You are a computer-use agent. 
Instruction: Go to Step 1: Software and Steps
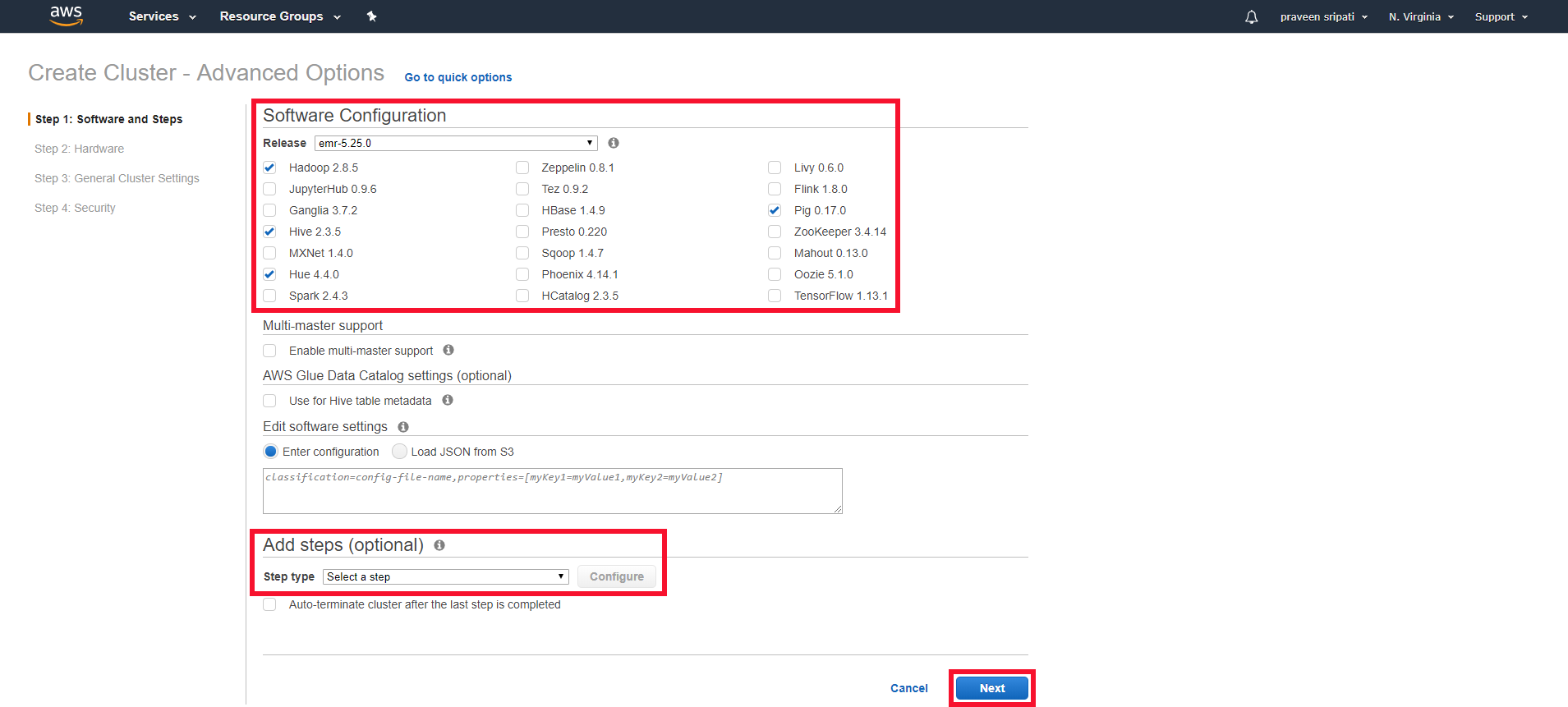click(x=108, y=119)
